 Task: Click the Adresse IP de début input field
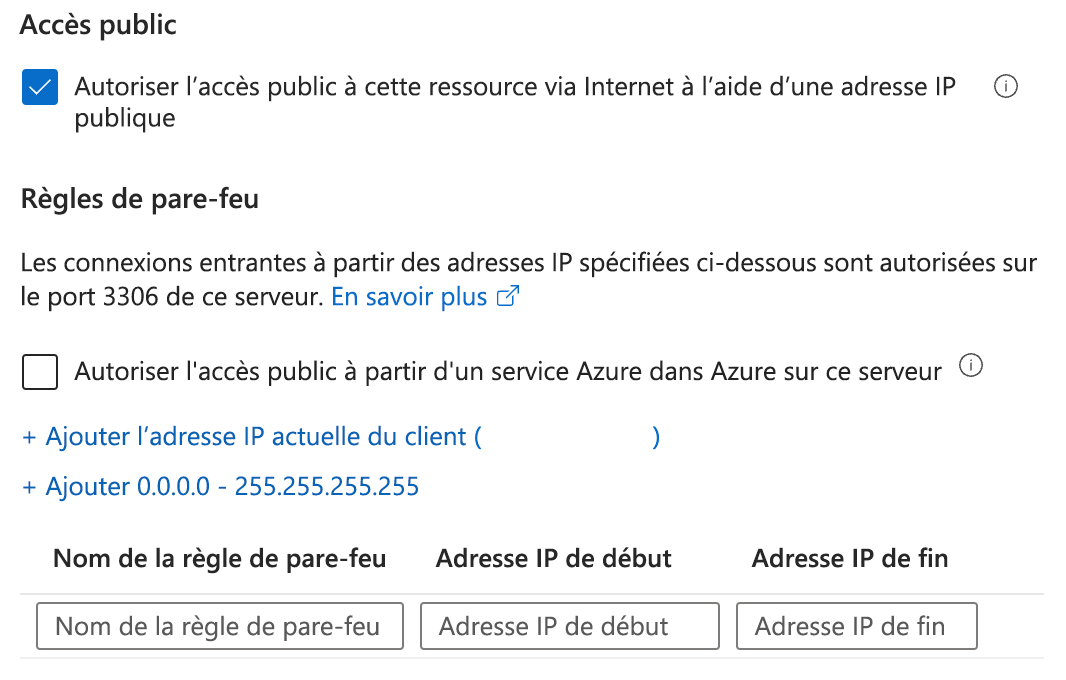pos(570,627)
